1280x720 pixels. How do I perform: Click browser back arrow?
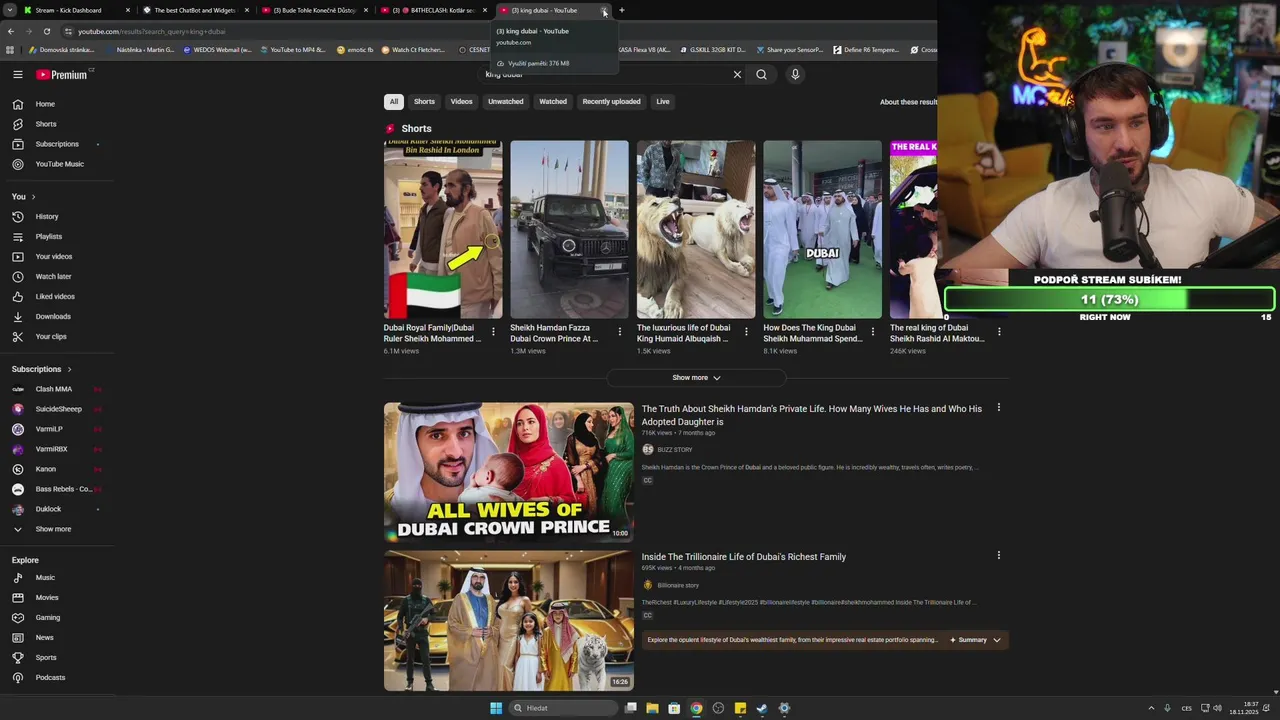(x=11, y=31)
